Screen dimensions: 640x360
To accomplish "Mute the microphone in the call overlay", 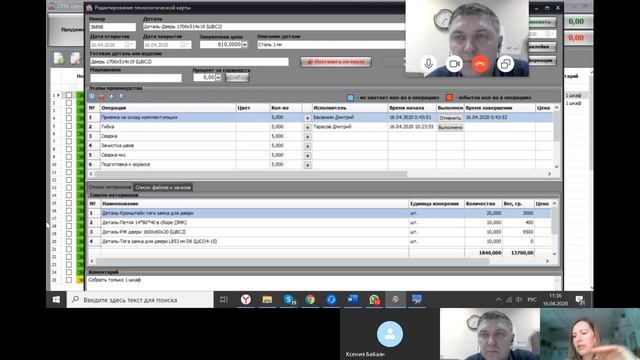I will tap(428, 64).
